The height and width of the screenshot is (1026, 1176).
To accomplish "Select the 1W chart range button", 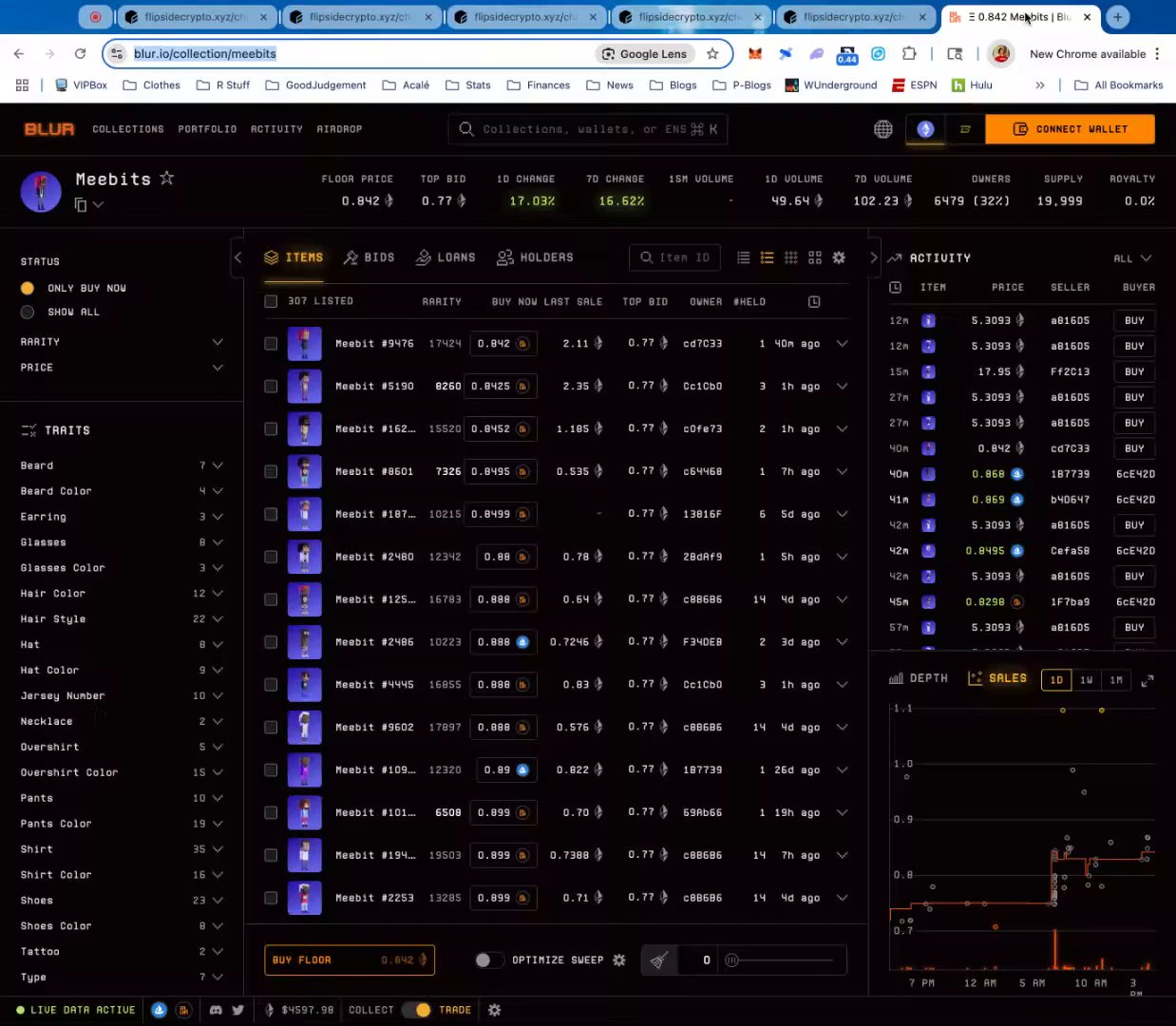I will [x=1087, y=680].
